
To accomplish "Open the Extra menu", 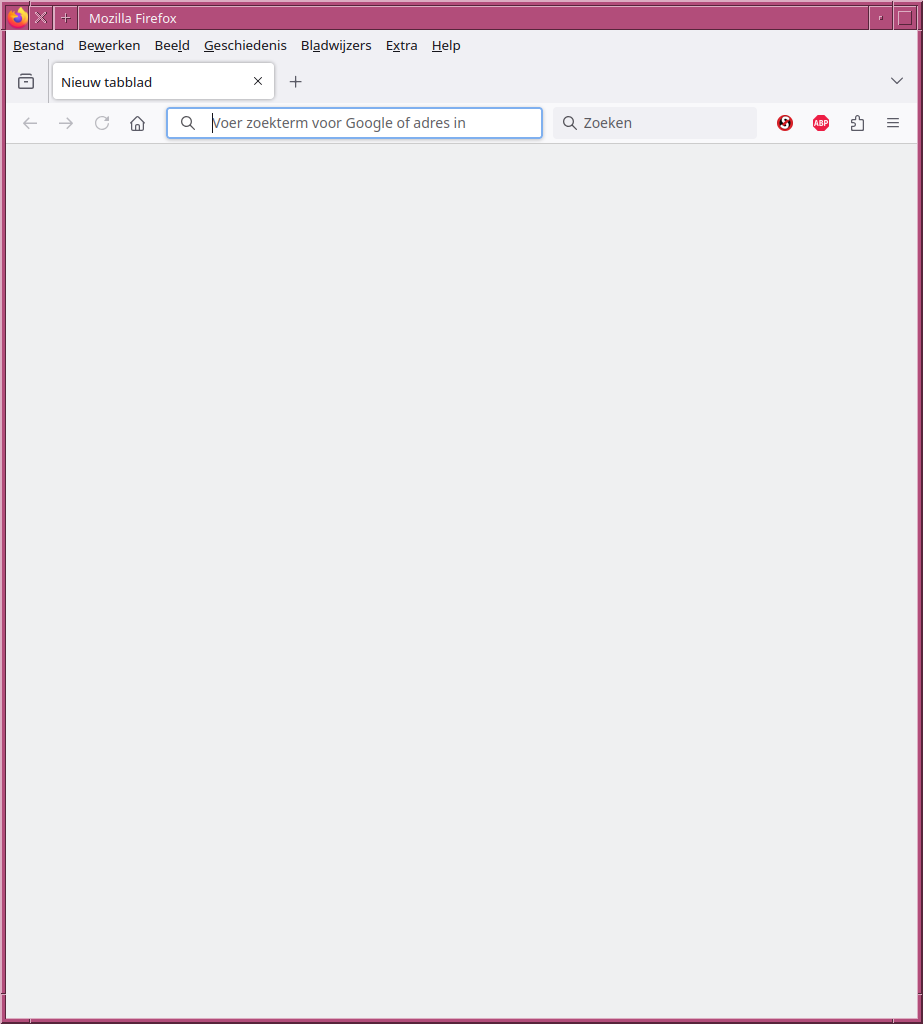I will pos(401,46).
